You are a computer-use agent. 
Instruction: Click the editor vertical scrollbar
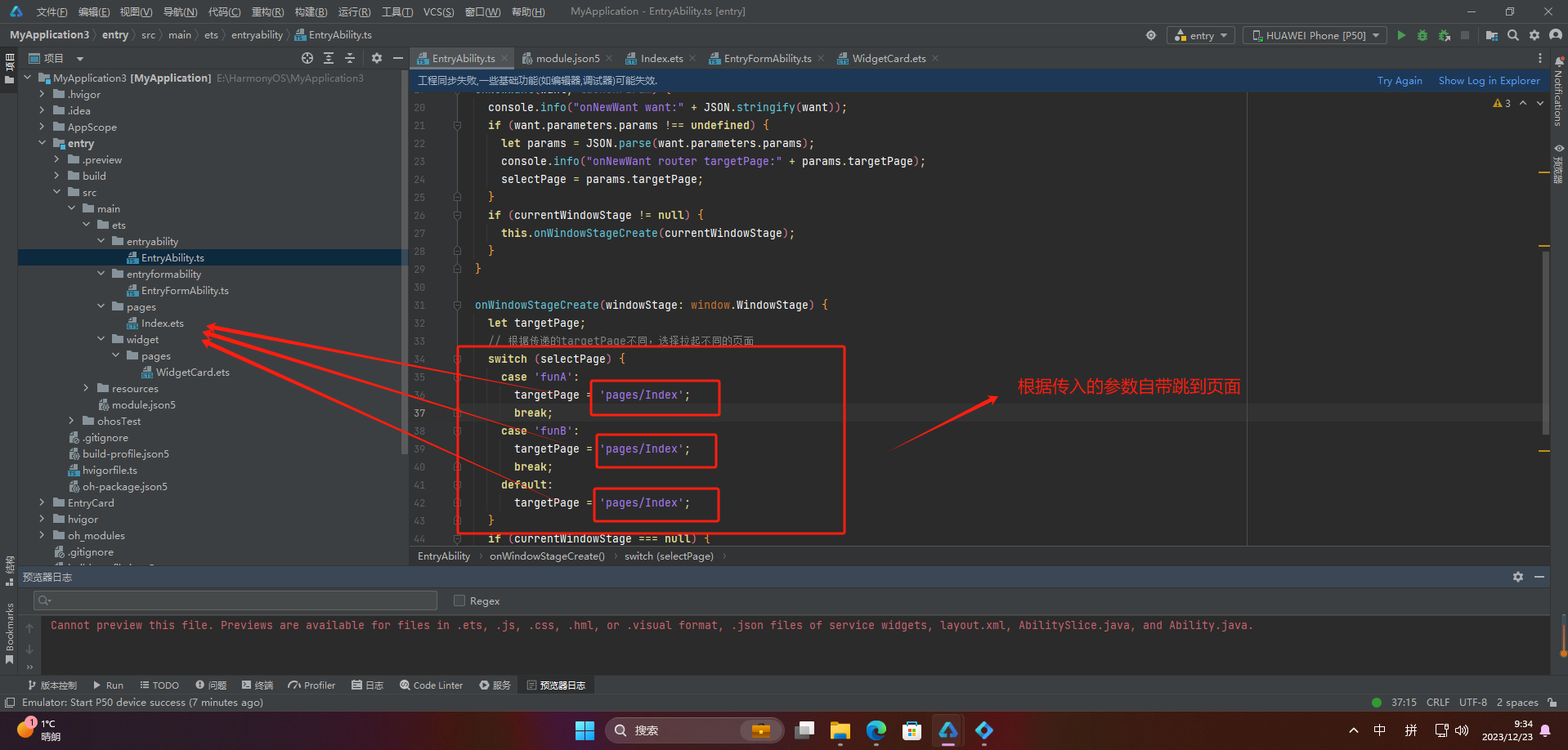(1545, 343)
